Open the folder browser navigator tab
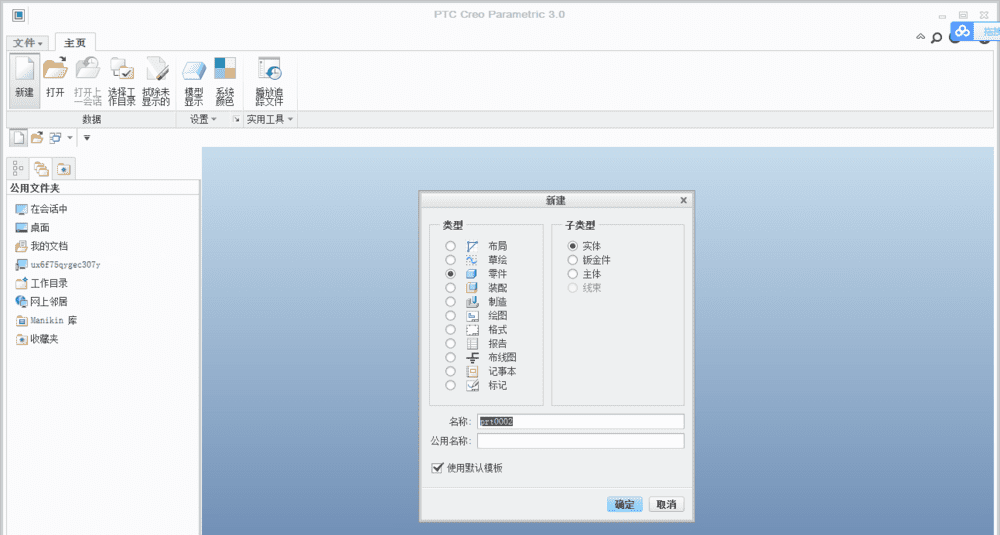This screenshot has width=1000, height=535. click(x=41, y=168)
